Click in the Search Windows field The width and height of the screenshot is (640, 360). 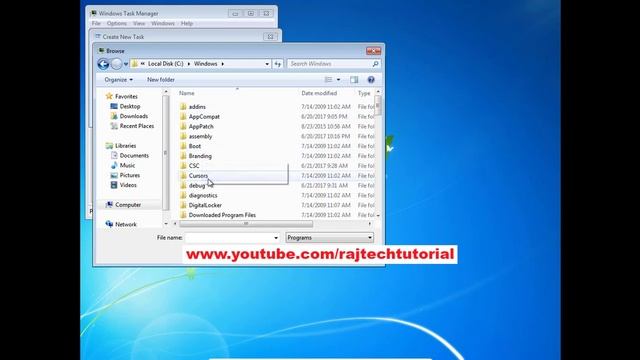329,64
